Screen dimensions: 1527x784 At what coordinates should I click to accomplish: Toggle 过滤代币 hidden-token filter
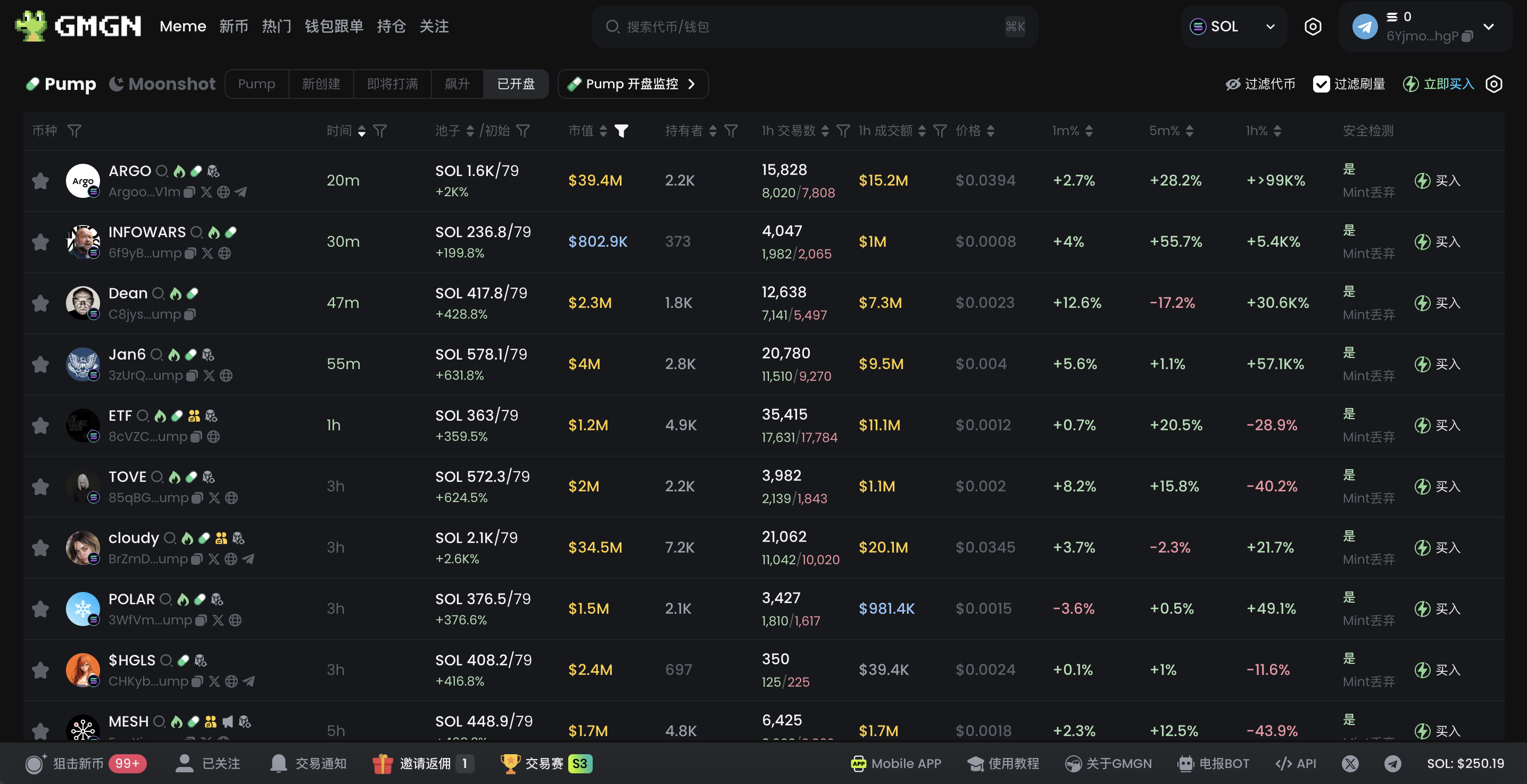click(x=1260, y=84)
